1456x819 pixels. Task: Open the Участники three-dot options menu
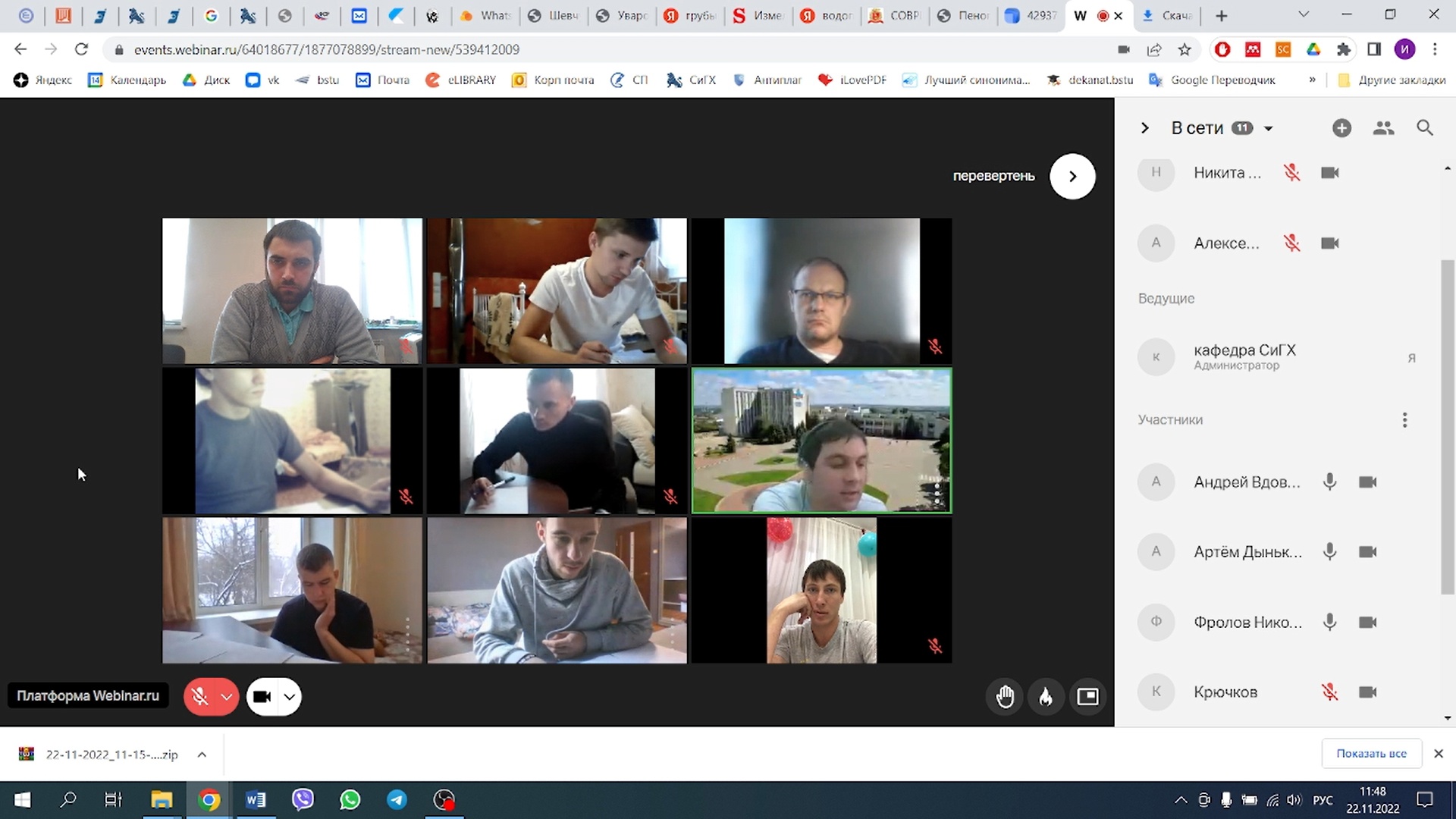tap(1404, 420)
